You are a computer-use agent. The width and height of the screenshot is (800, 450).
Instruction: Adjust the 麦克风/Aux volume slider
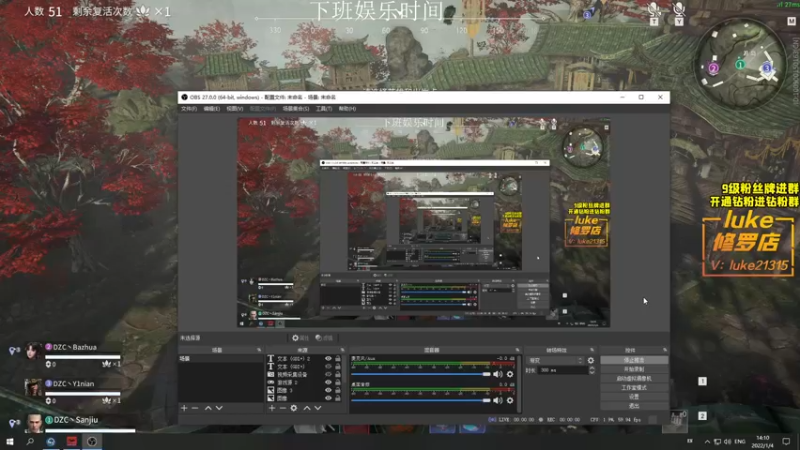point(420,374)
